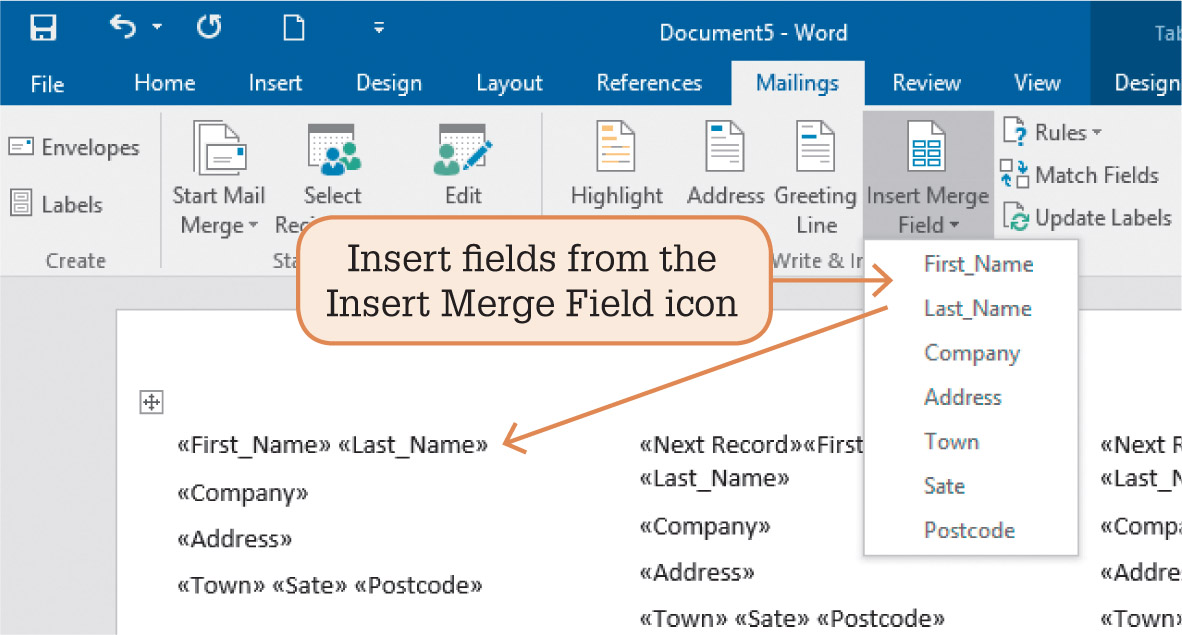The width and height of the screenshot is (1182, 635).
Task: Switch to the Review tab
Action: pyautogui.click(x=926, y=82)
